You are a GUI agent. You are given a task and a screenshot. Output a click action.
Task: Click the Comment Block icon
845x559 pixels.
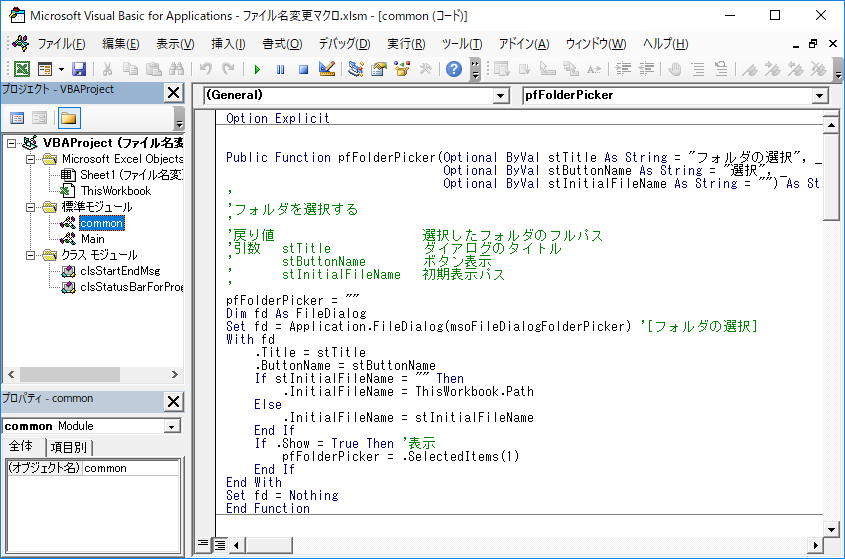coord(698,69)
